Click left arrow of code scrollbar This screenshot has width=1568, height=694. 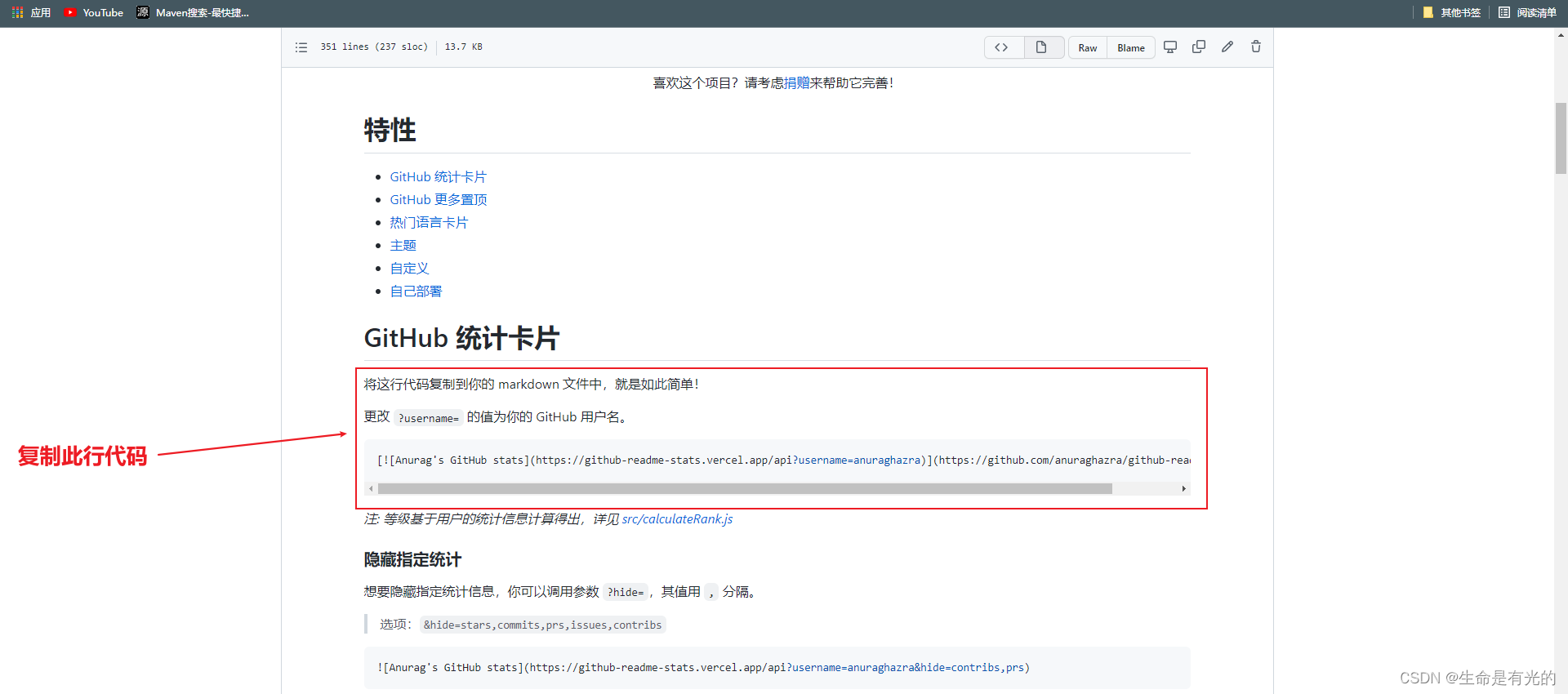[x=371, y=488]
